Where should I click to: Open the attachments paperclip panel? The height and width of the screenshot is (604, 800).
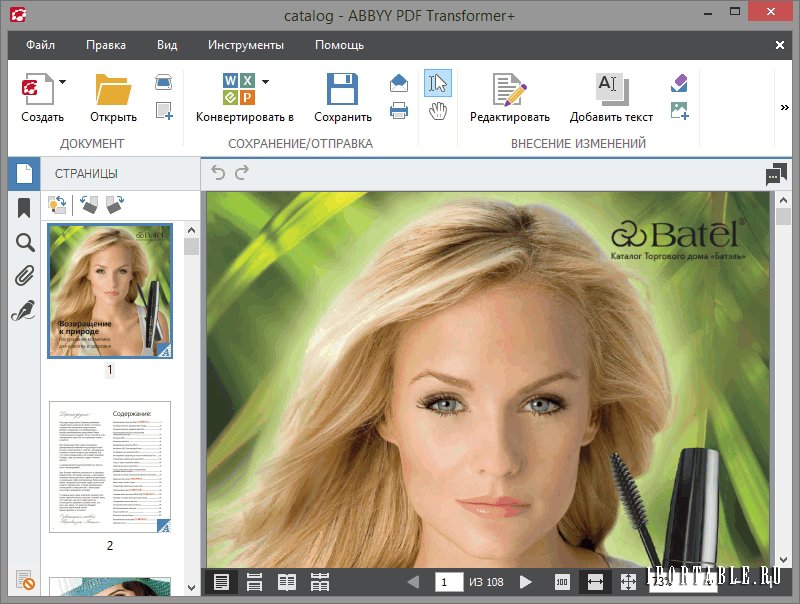tap(24, 277)
